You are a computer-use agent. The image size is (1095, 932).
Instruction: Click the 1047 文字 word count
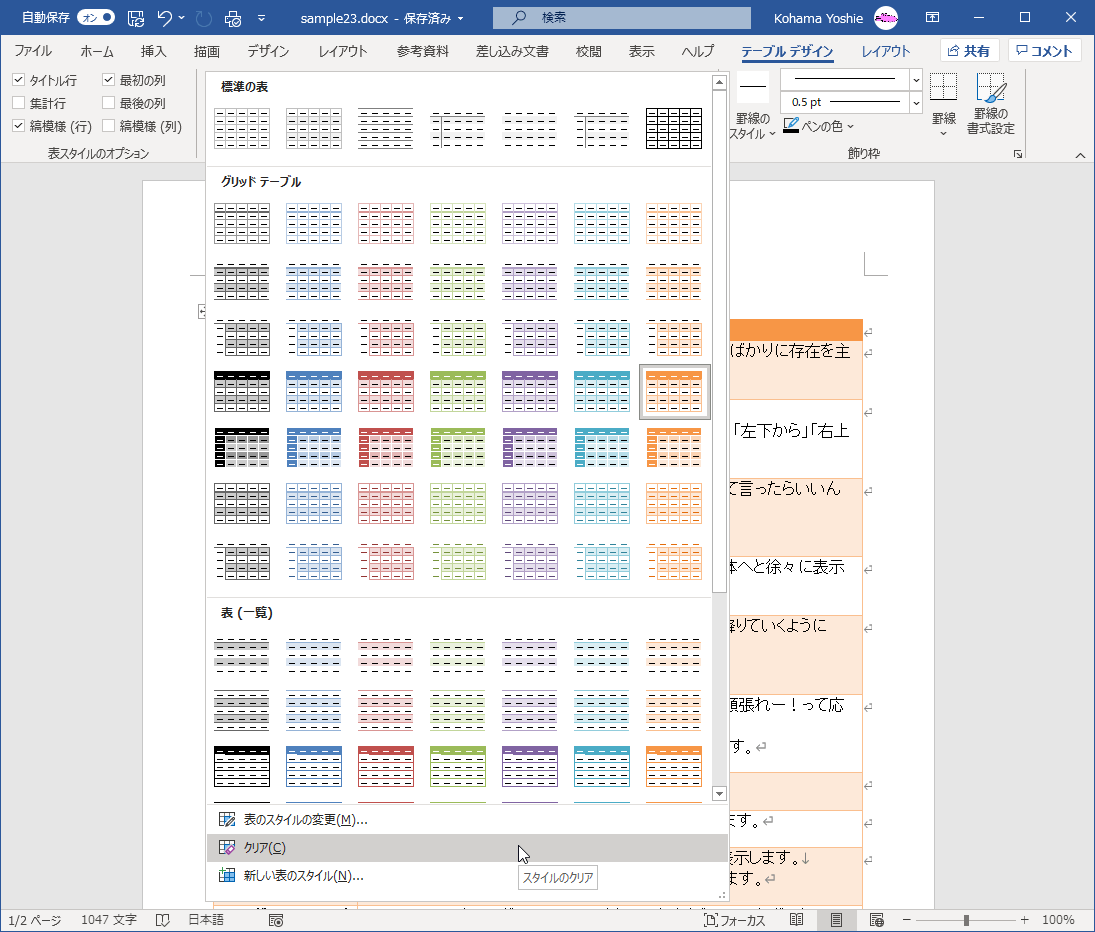108,920
